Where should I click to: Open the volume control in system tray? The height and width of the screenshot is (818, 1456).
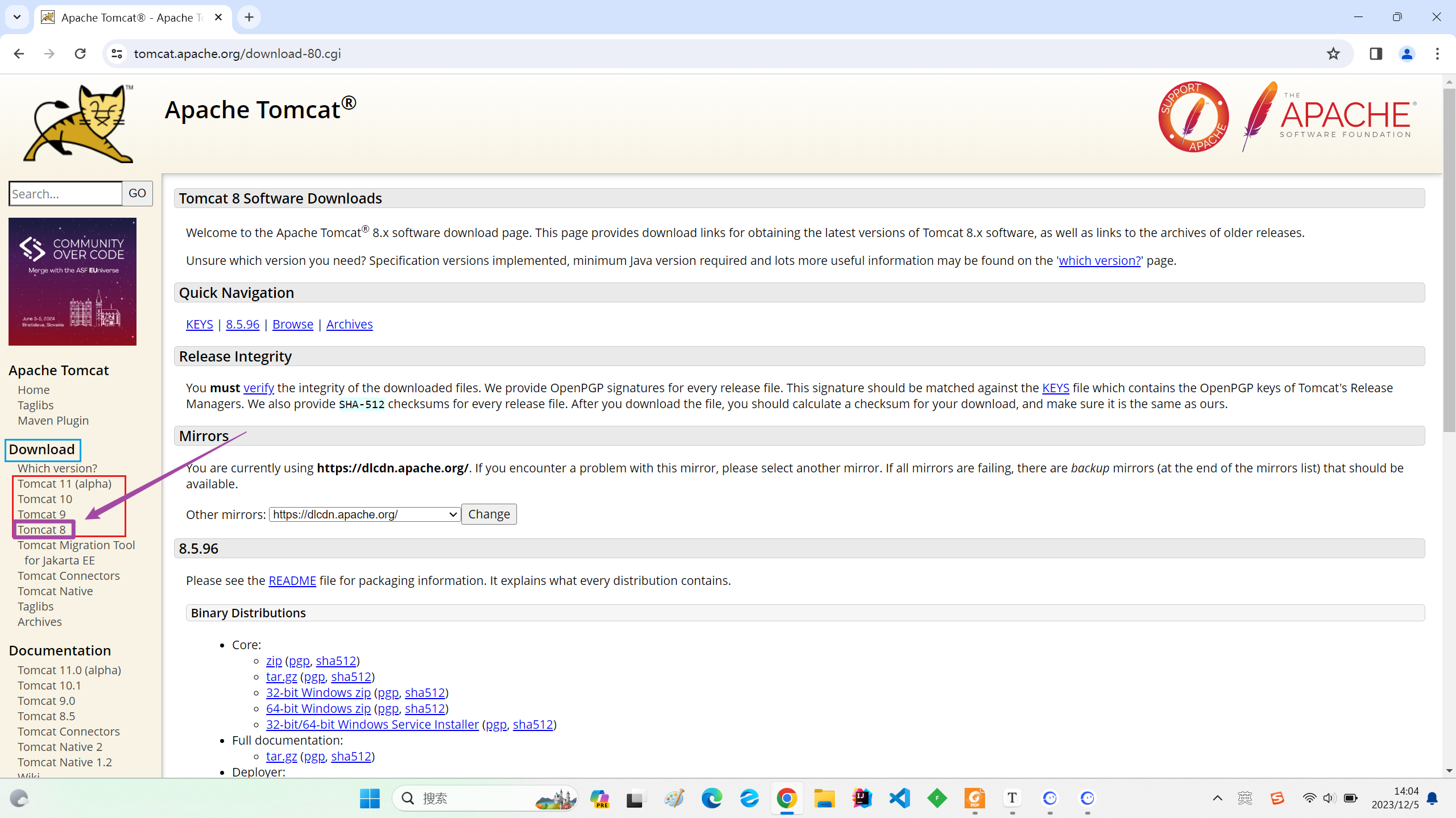pyautogui.click(x=1329, y=798)
